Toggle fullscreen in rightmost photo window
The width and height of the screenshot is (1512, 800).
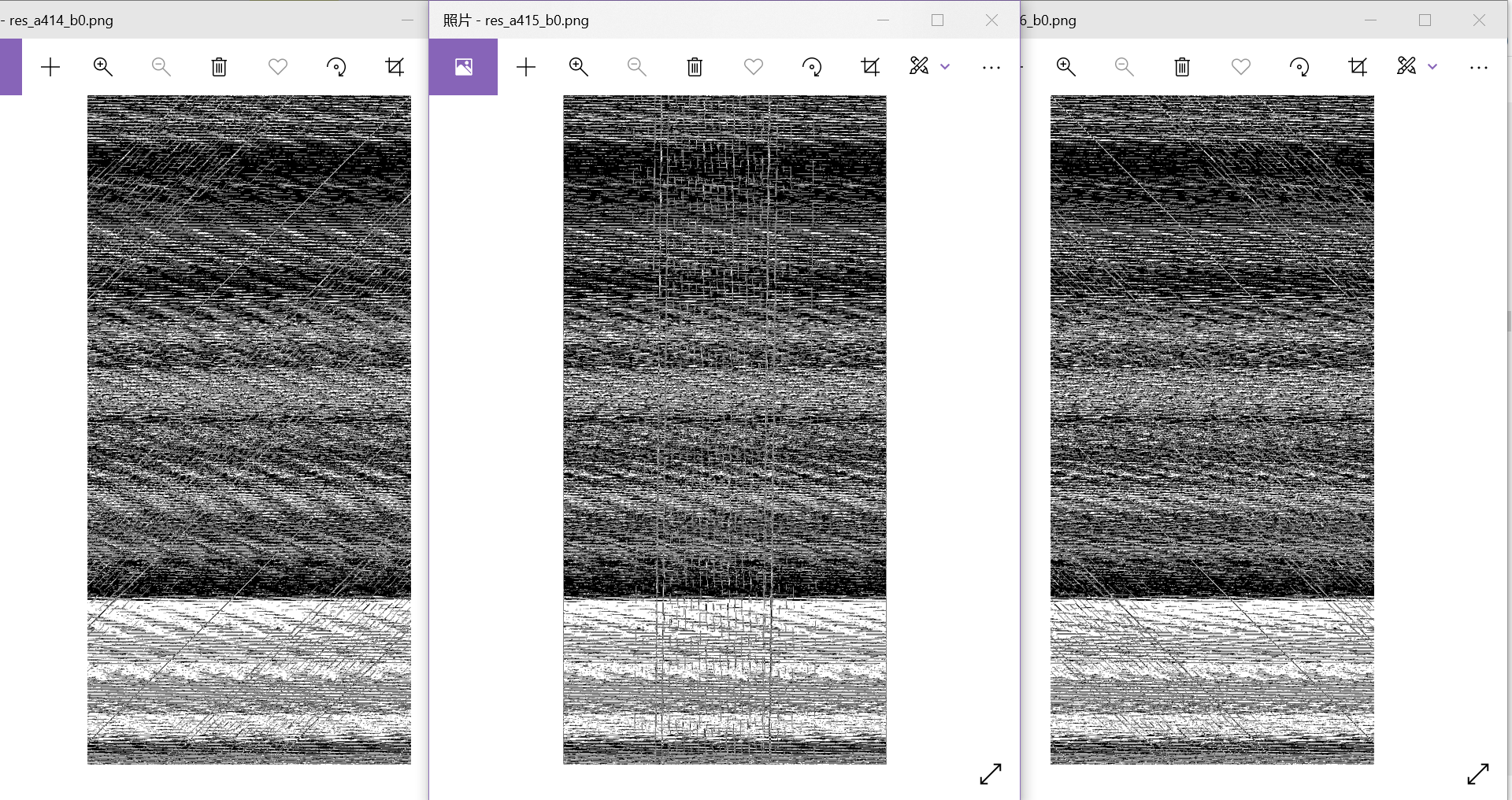click(1478, 774)
